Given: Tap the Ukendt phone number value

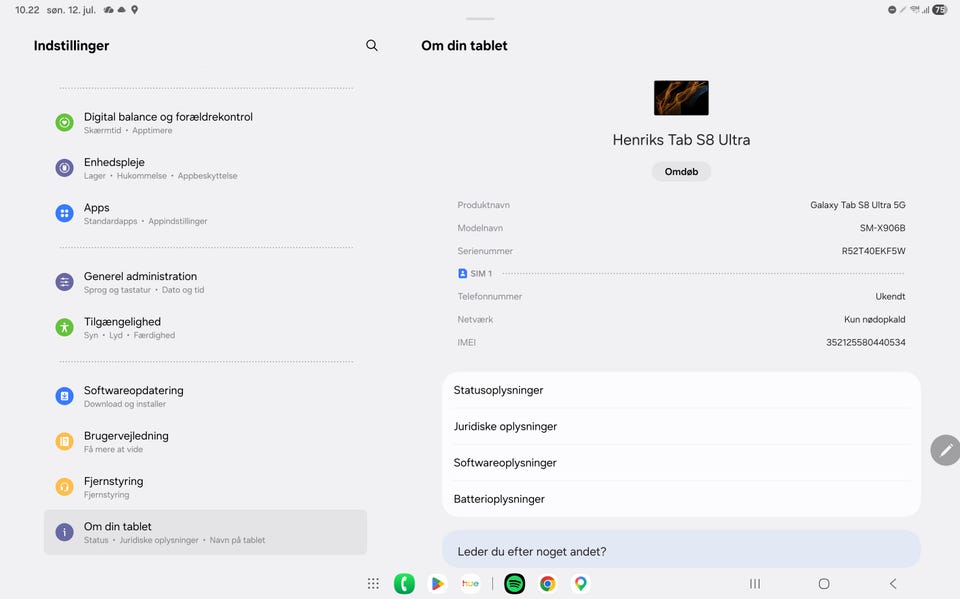Looking at the screenshot, I should tap(890, 296).
